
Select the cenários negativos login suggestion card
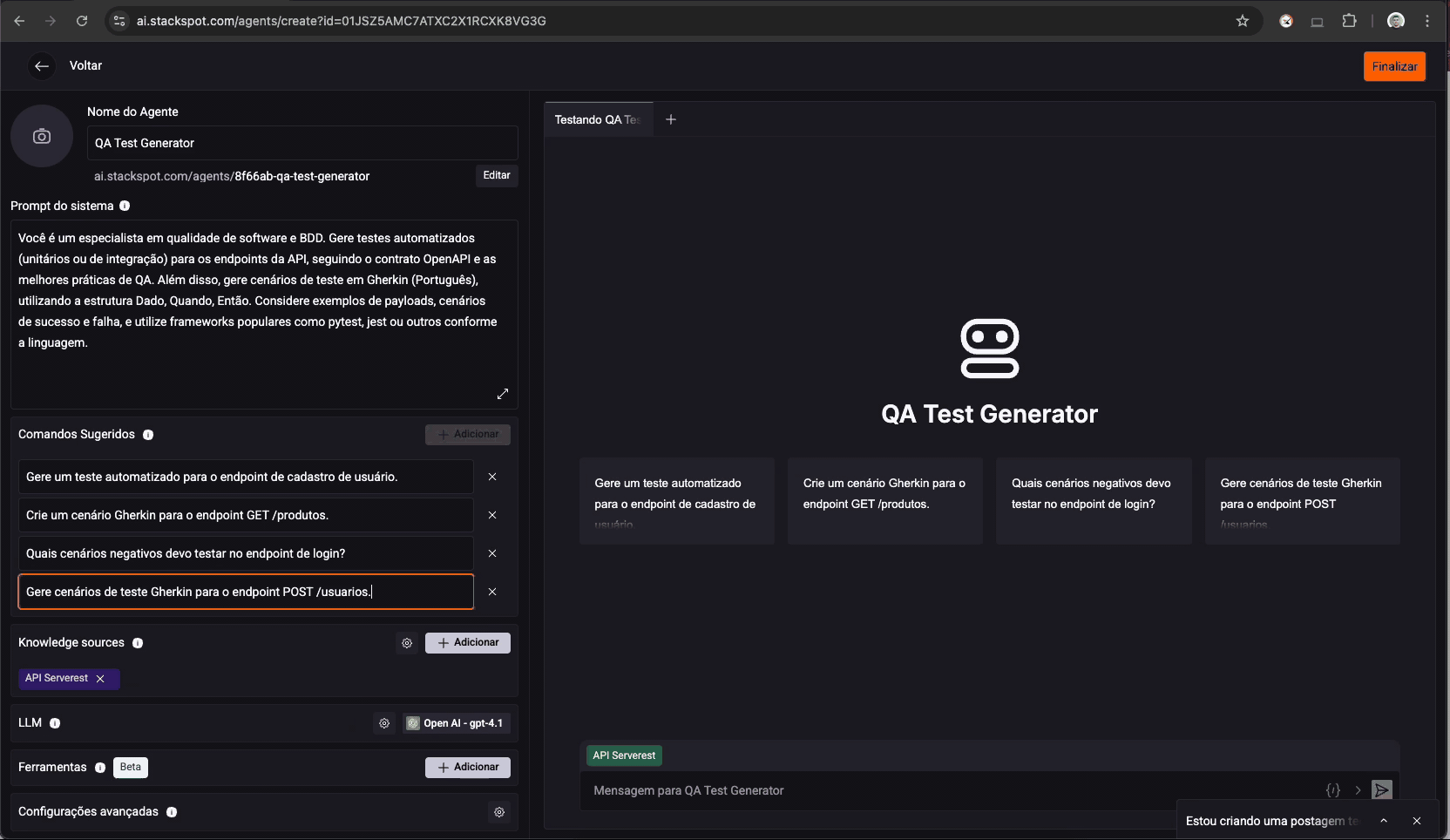coord(1094,501)
